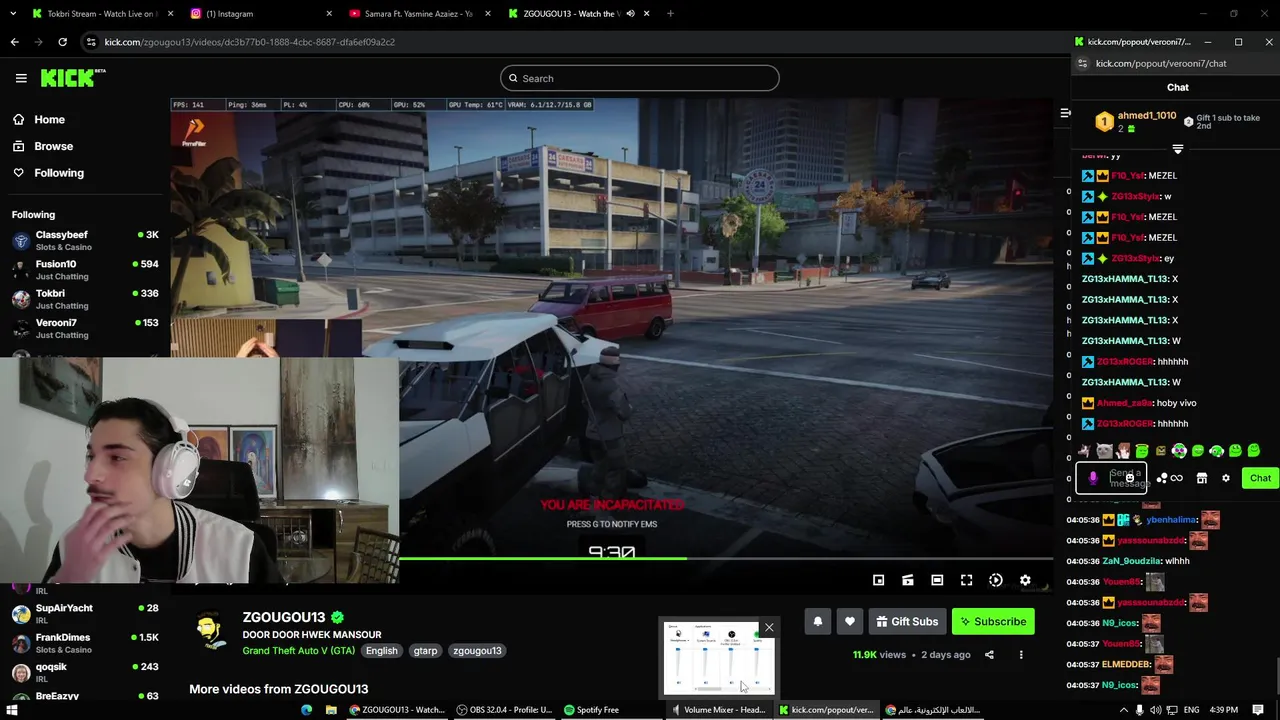Click Gift 1 sub to take 2nd
Image resolution: width=1280 pixels, height=720 pixels.
(x=1221, y=122)
